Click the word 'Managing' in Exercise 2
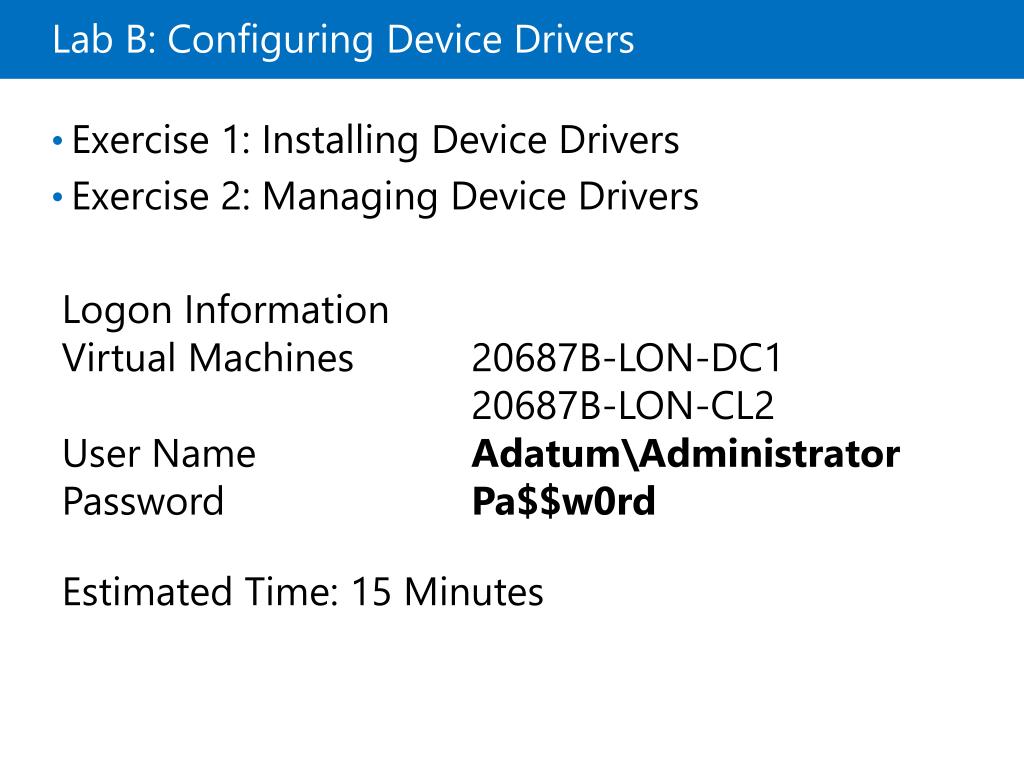The height and width of the screenshot is (768, 1024). tap(349, 197)
